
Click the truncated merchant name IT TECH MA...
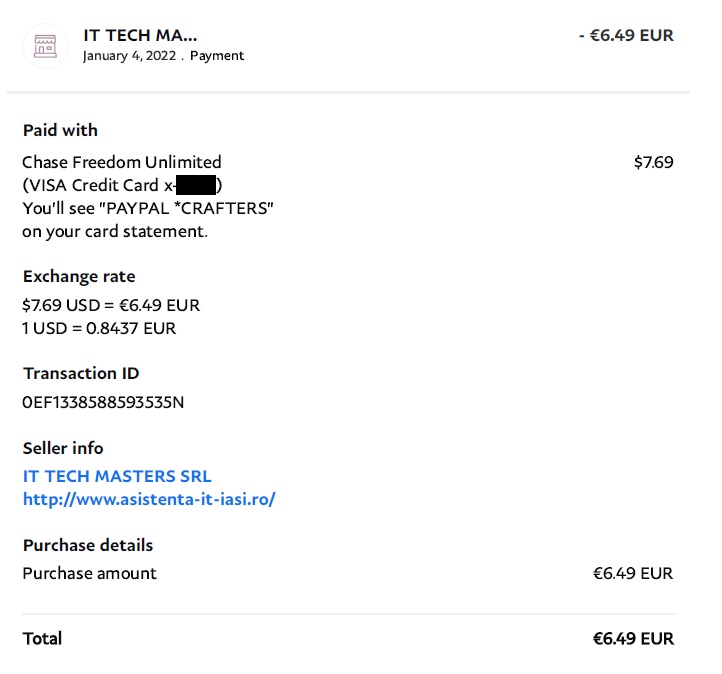140,36
